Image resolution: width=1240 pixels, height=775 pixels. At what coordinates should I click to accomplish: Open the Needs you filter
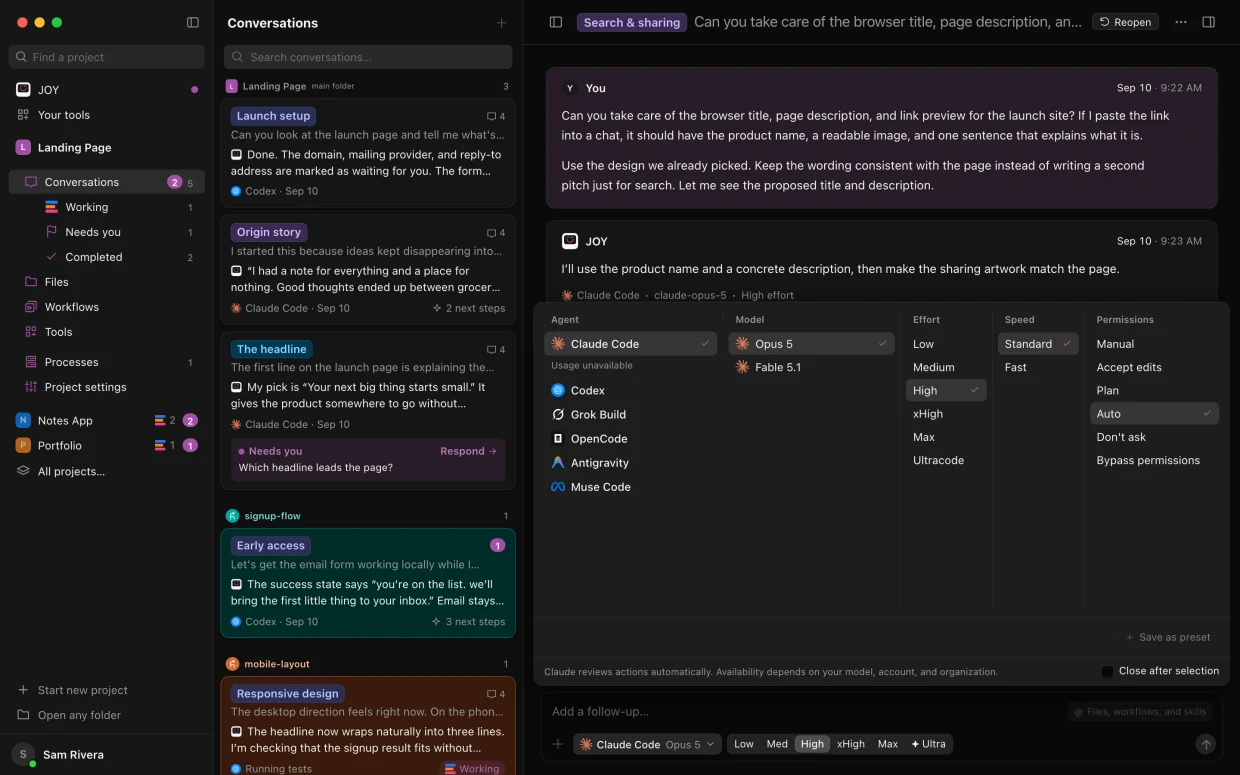(x=120, y=232)
